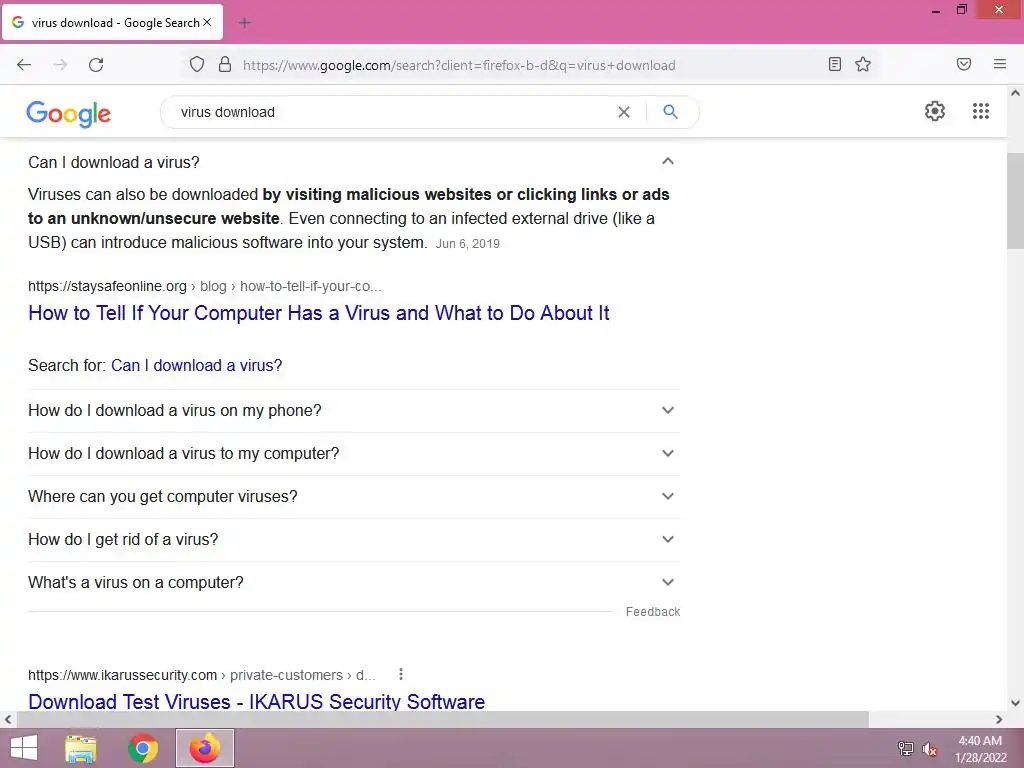
Task: Click the scroll down arrow
Action: 1015,703
